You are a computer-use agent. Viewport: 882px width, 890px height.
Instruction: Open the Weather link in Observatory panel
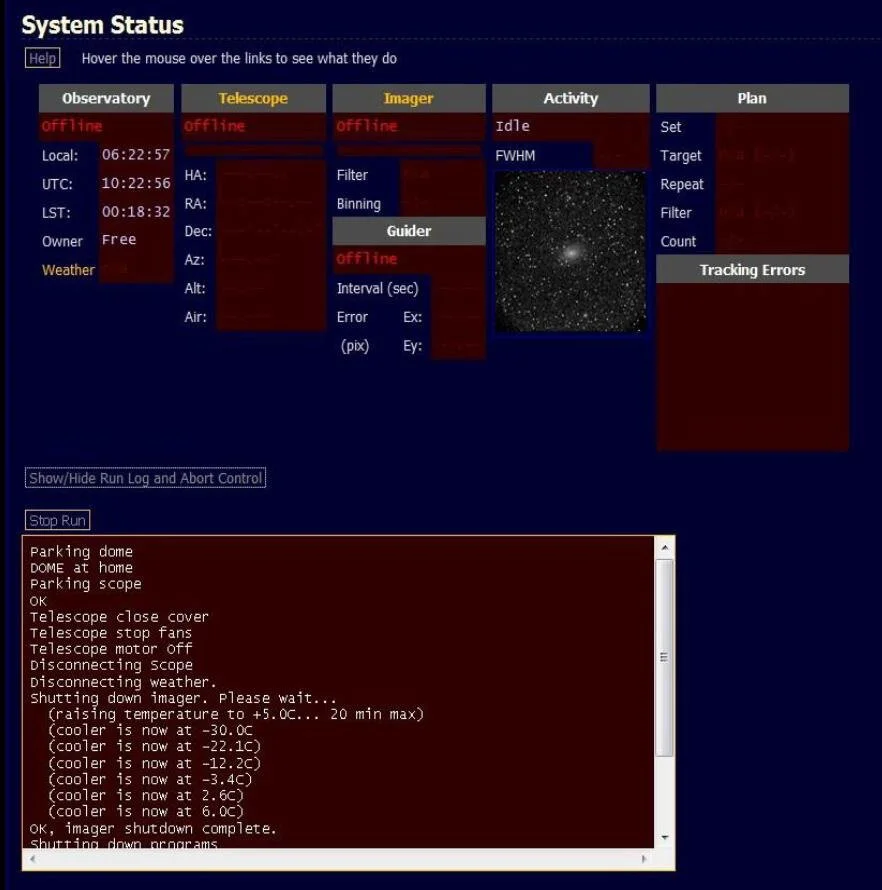pyautogui.click(x=66, y=270)
